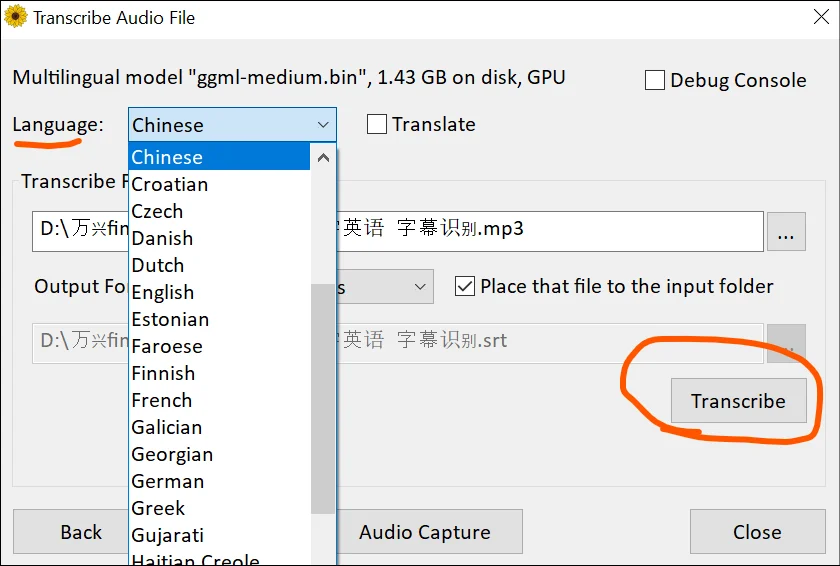Browse for input audio file with ellipsis button
This screenshot has height=566, width=840.
tap(786, 231)
